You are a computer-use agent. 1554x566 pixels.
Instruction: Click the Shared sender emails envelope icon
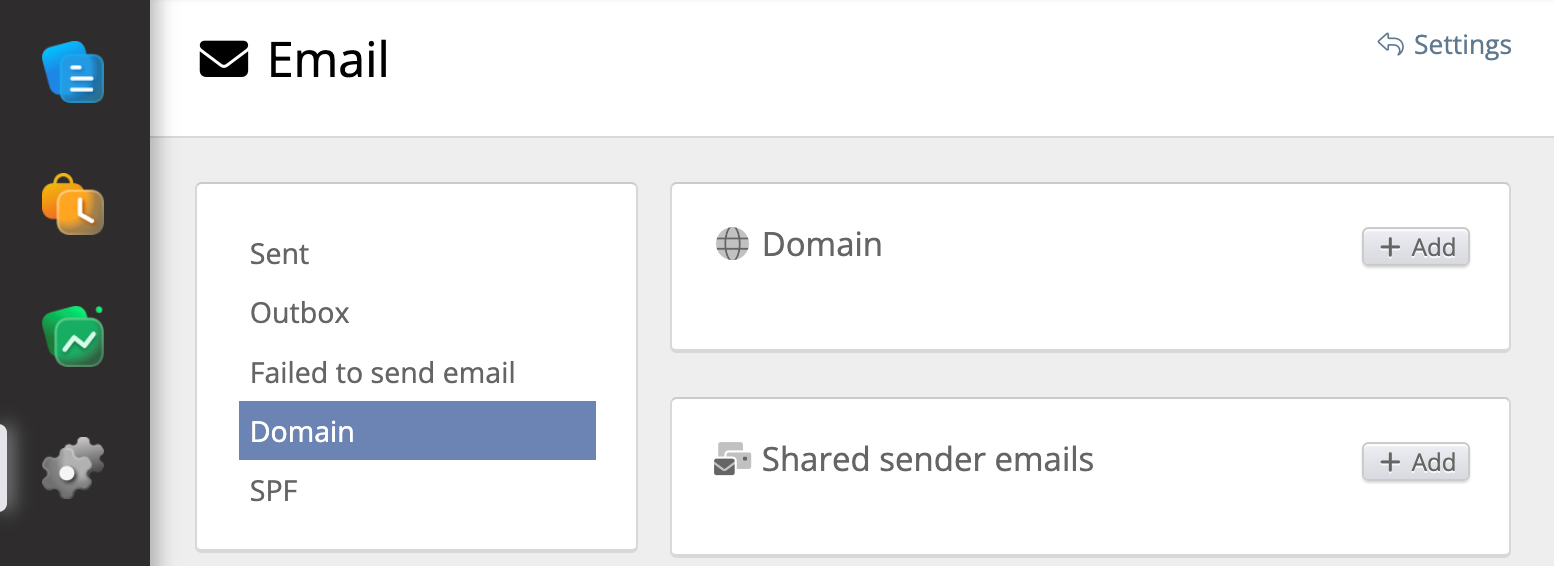tap(732, 460)
